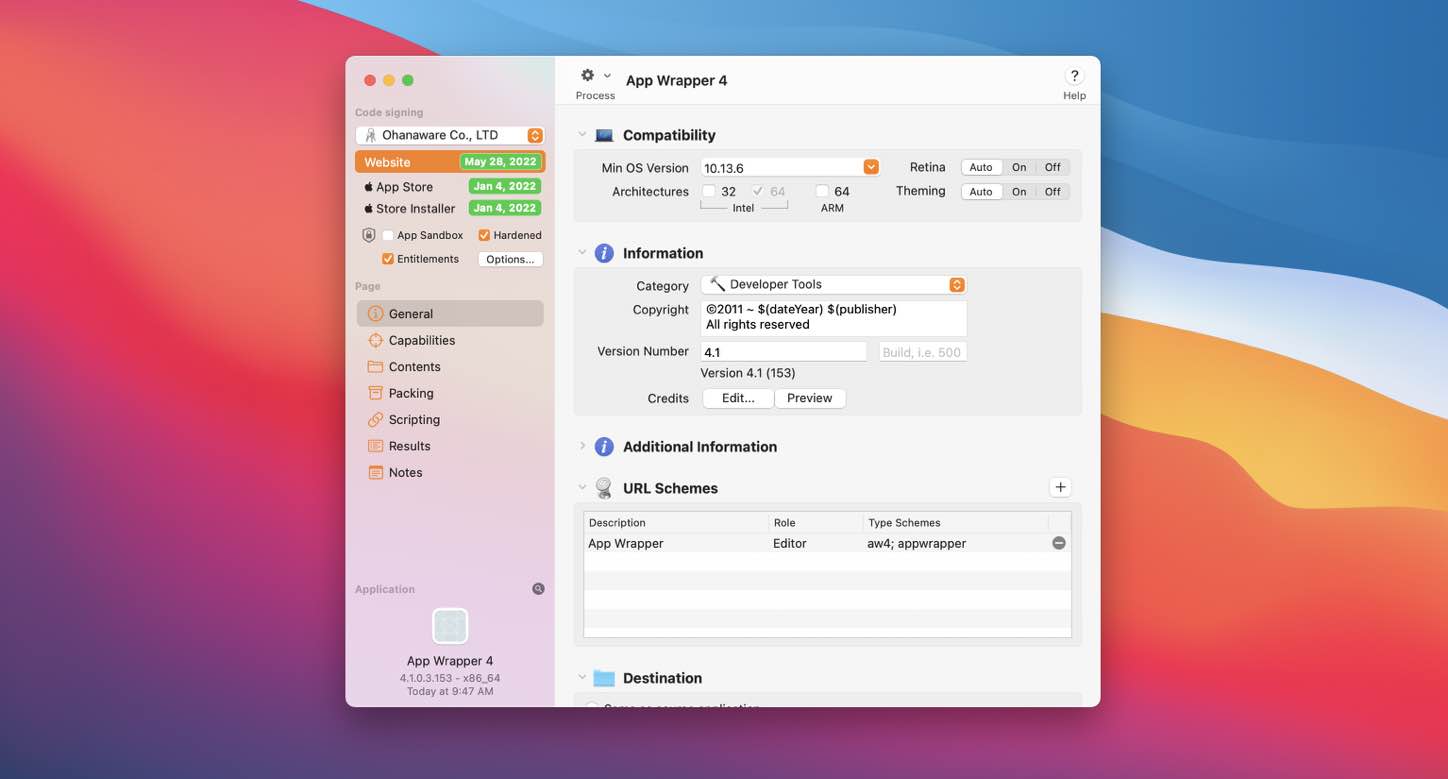Image resolution: width=1448 pixels, height=779 pixels.
Task: Set Retina to Auto
Action: click(981, 167)
